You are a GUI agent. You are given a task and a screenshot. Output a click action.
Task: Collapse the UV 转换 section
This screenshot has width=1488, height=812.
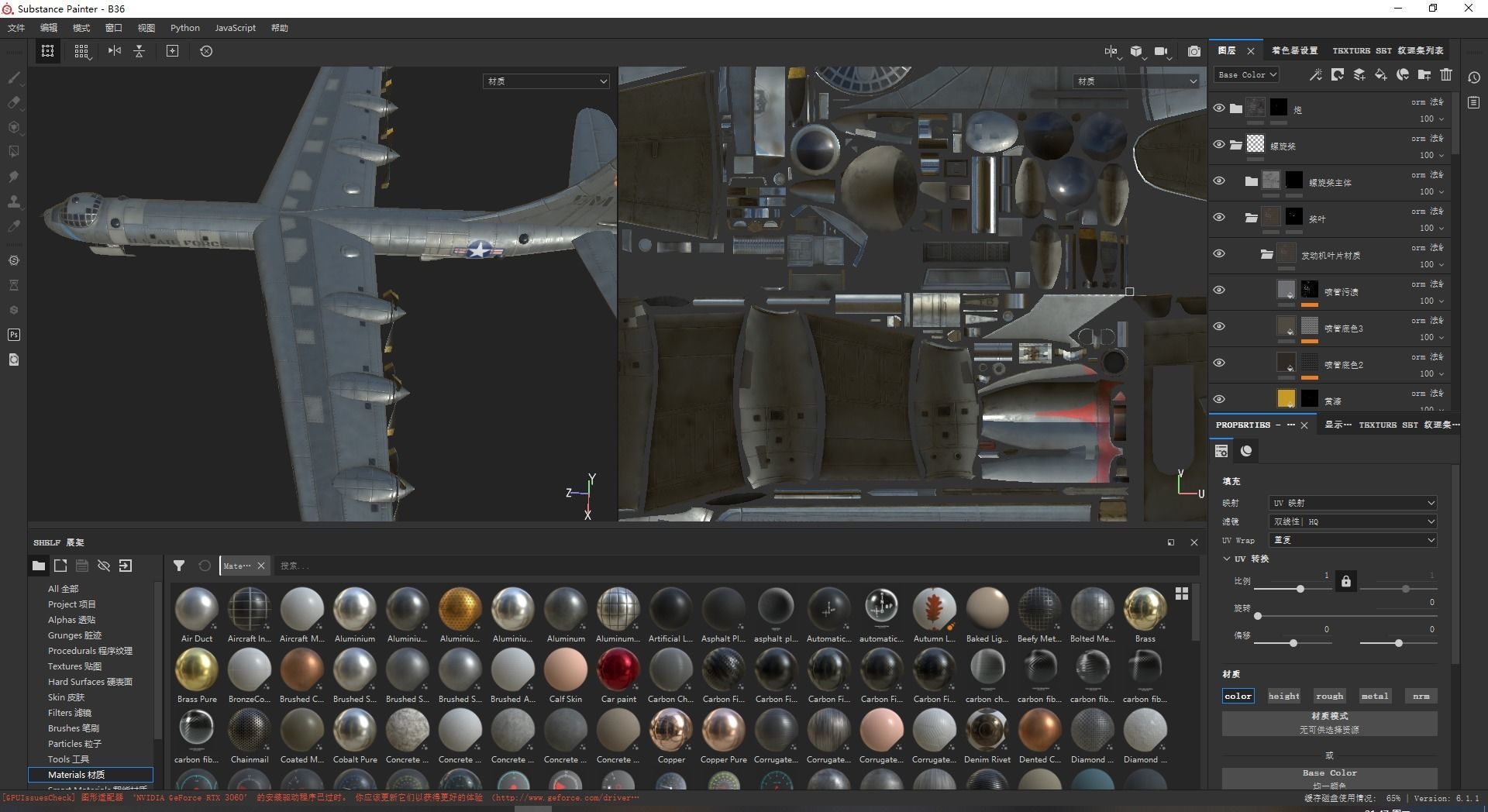(1227, 559)
